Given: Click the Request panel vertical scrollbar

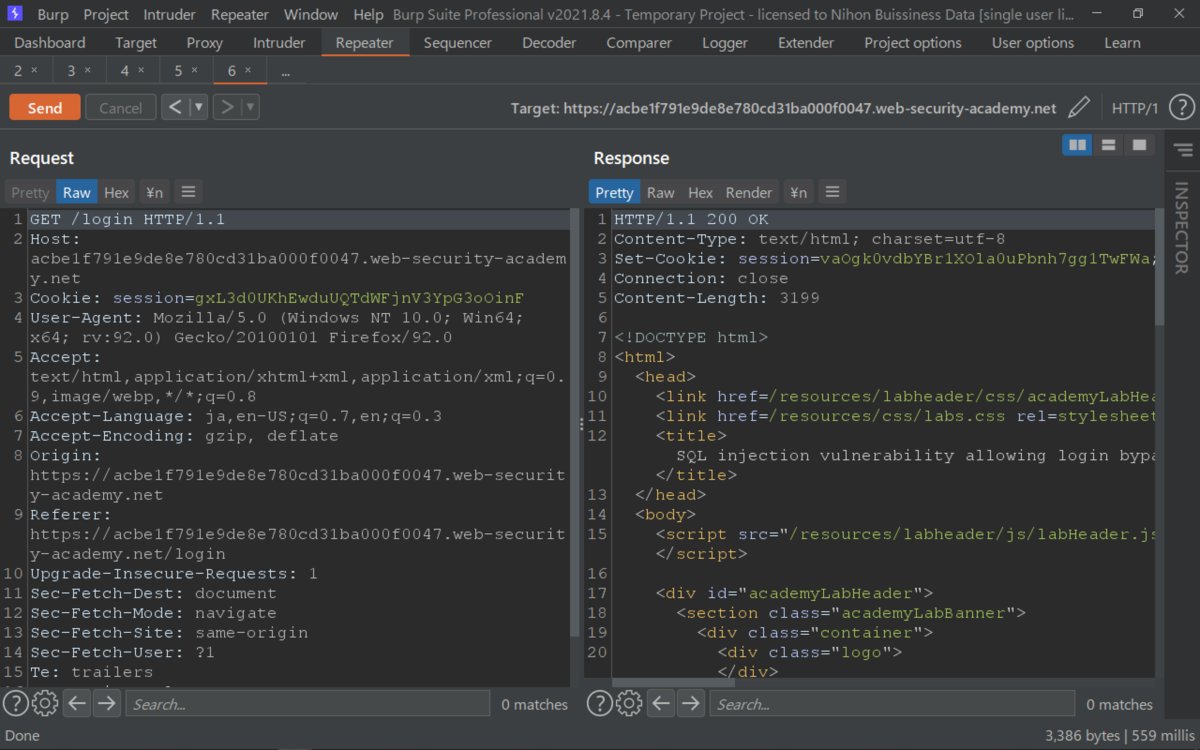Looking at the screenshot, I should tap(575, 424).
